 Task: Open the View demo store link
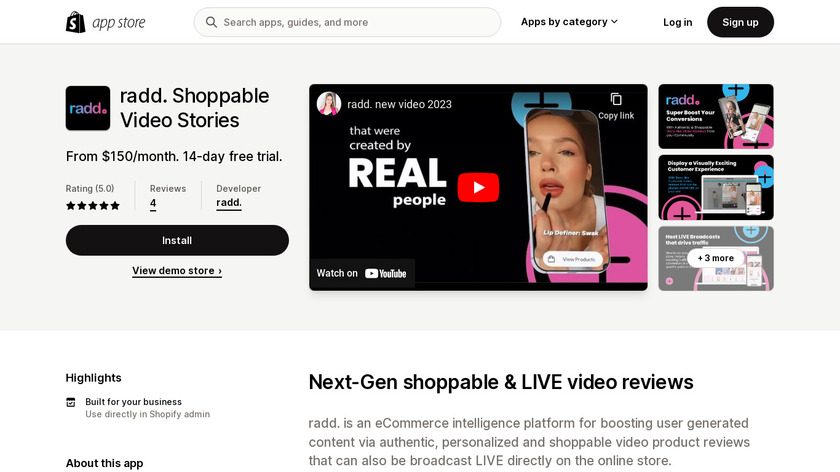click(x=177, y=271)
